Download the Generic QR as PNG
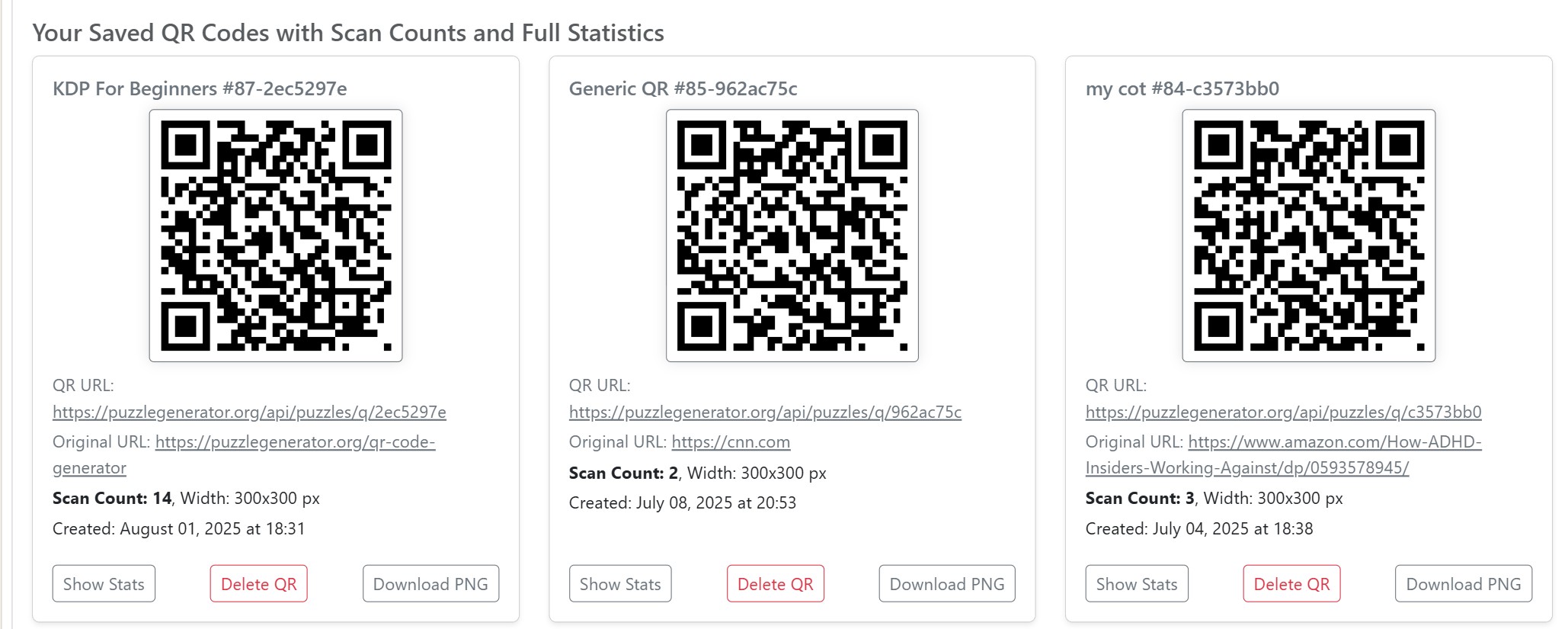Screen dimensions: 1568x629 (x=946, y=582)
